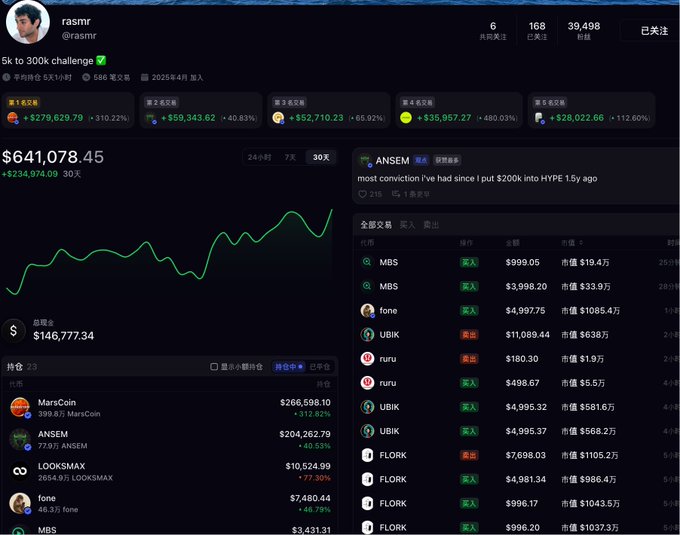Switch chart range to 24小时
The image size is (680, 535).
click(x=259, y=157)
